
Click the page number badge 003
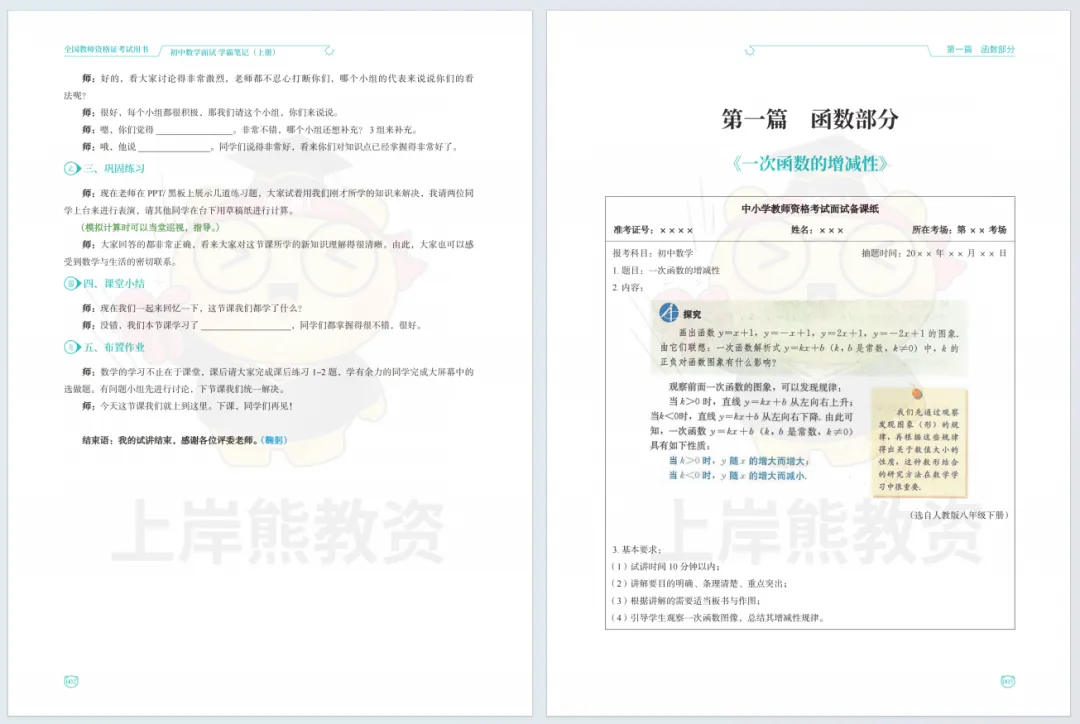pos(1008,681)
